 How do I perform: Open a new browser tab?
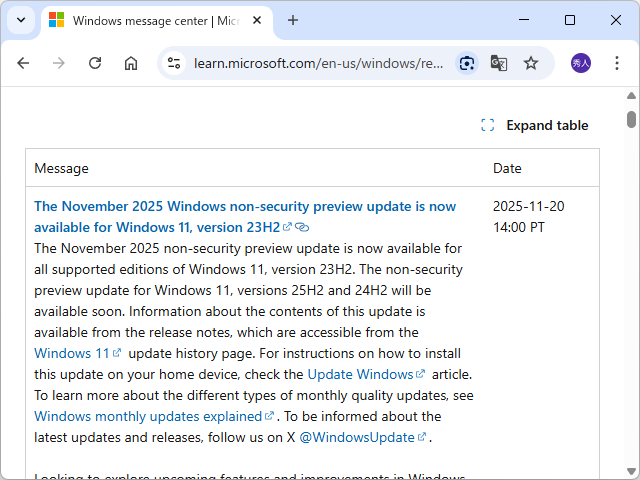pos(293,20)
